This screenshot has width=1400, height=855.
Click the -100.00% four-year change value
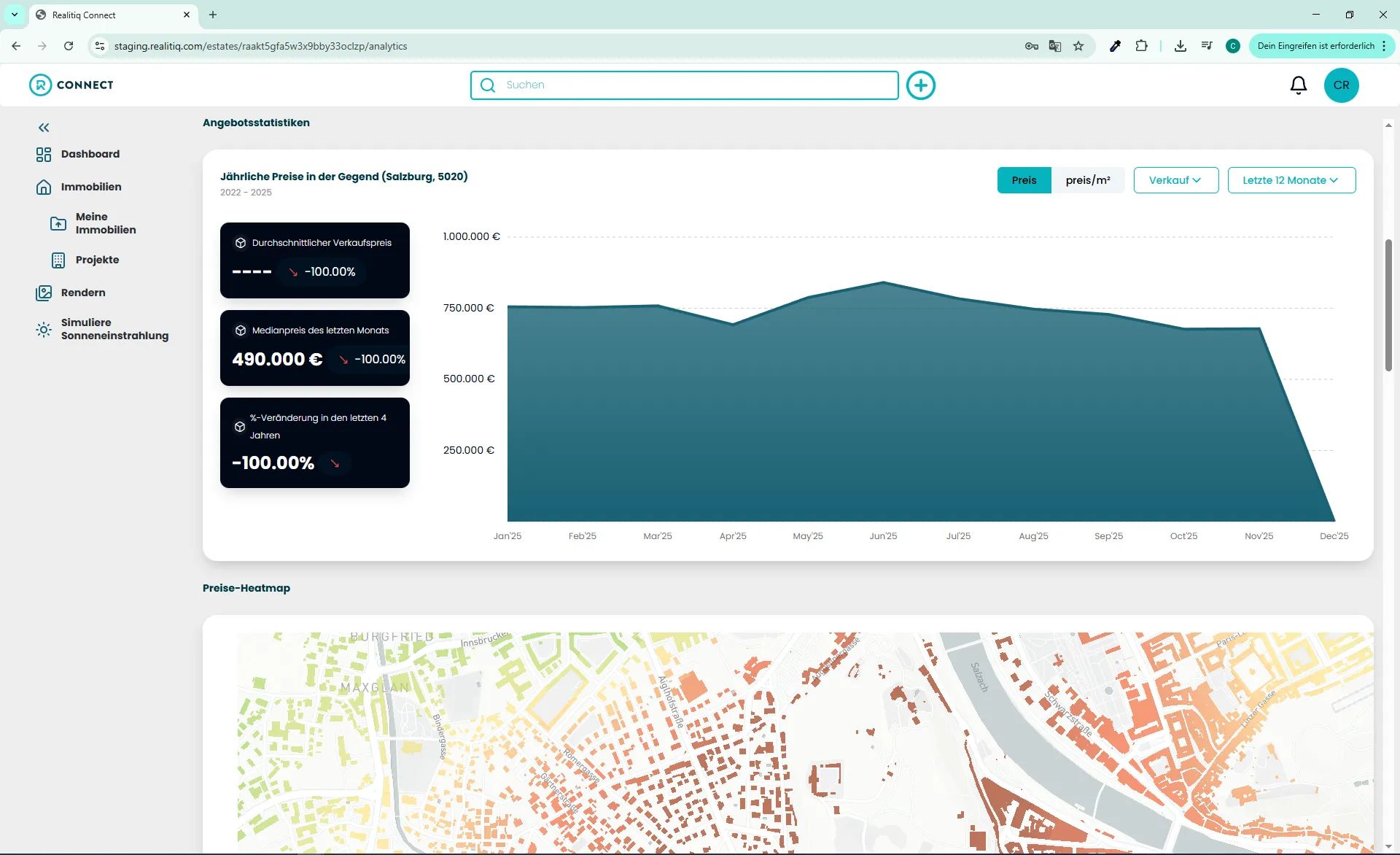click(273, 463)
